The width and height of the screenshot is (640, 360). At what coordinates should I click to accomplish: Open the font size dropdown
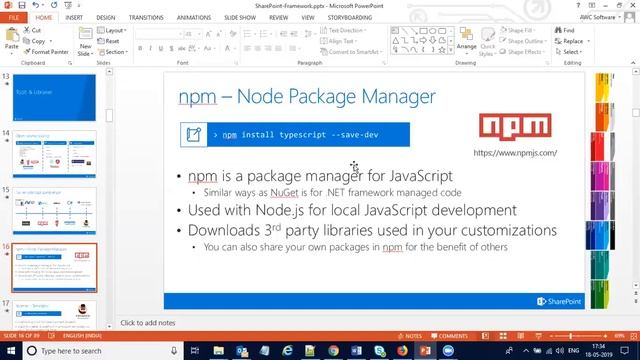pos(199,34)
